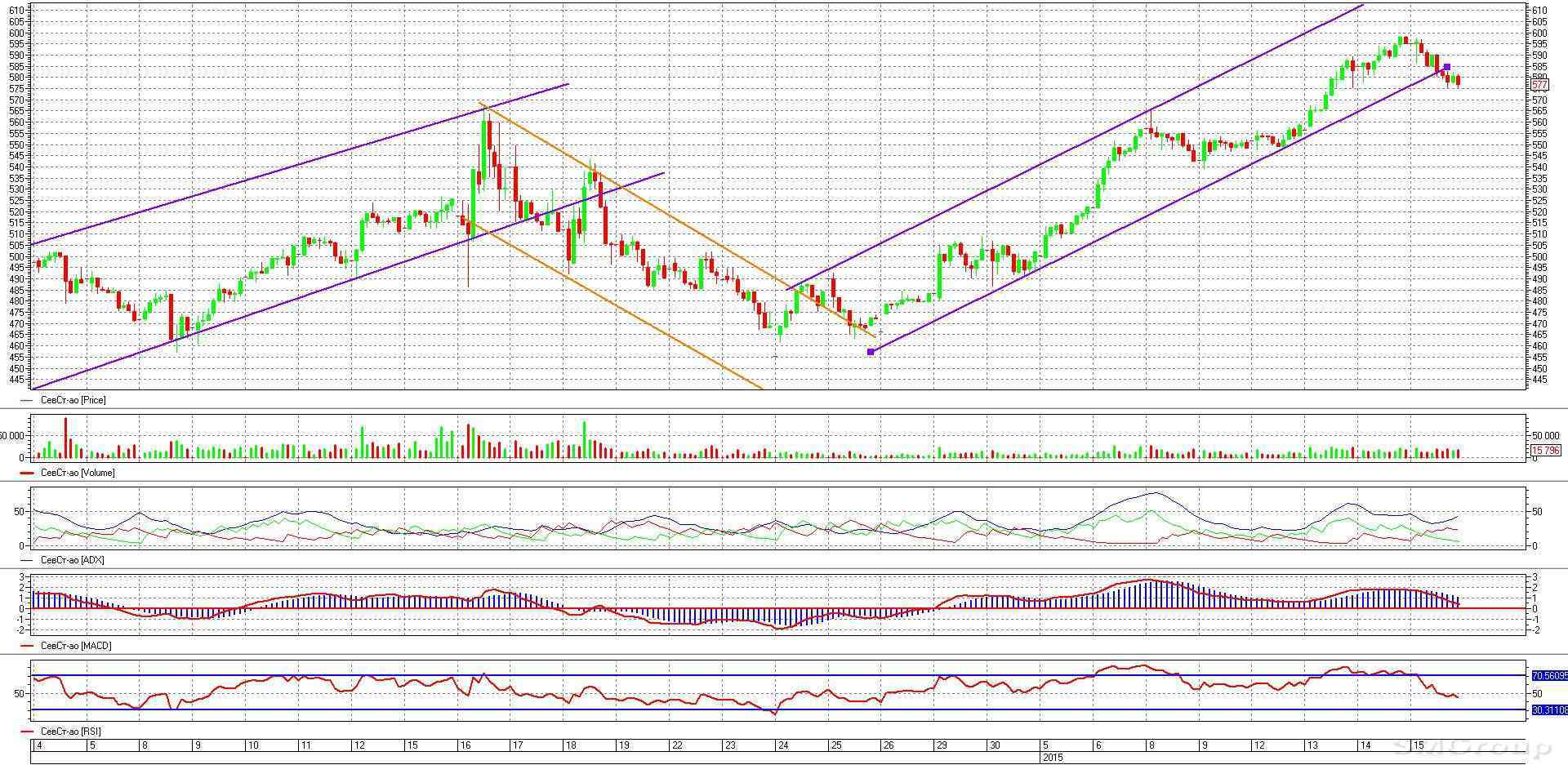
Task: Click the red 577 current price tag
Action: tap(1539, 85)
